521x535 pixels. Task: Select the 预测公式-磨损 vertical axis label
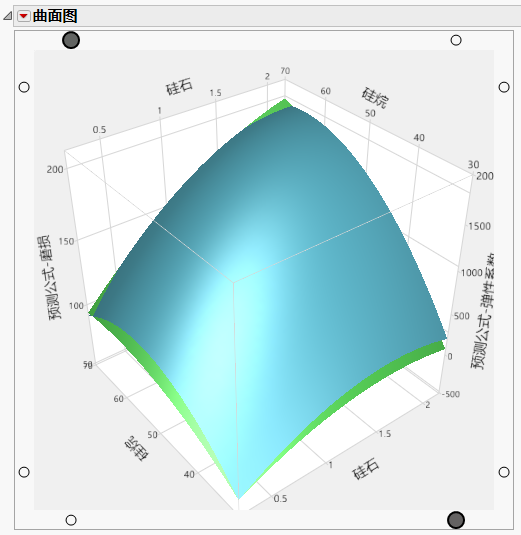pyautogui.click(x=50, y=277)
